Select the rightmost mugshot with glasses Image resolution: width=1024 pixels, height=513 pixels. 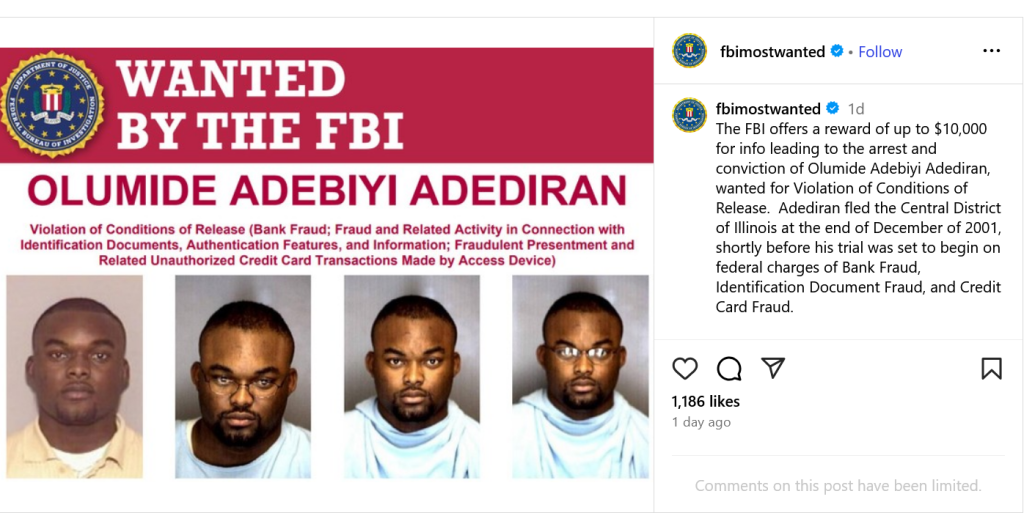pyautogui.click(x=580, y=376)
